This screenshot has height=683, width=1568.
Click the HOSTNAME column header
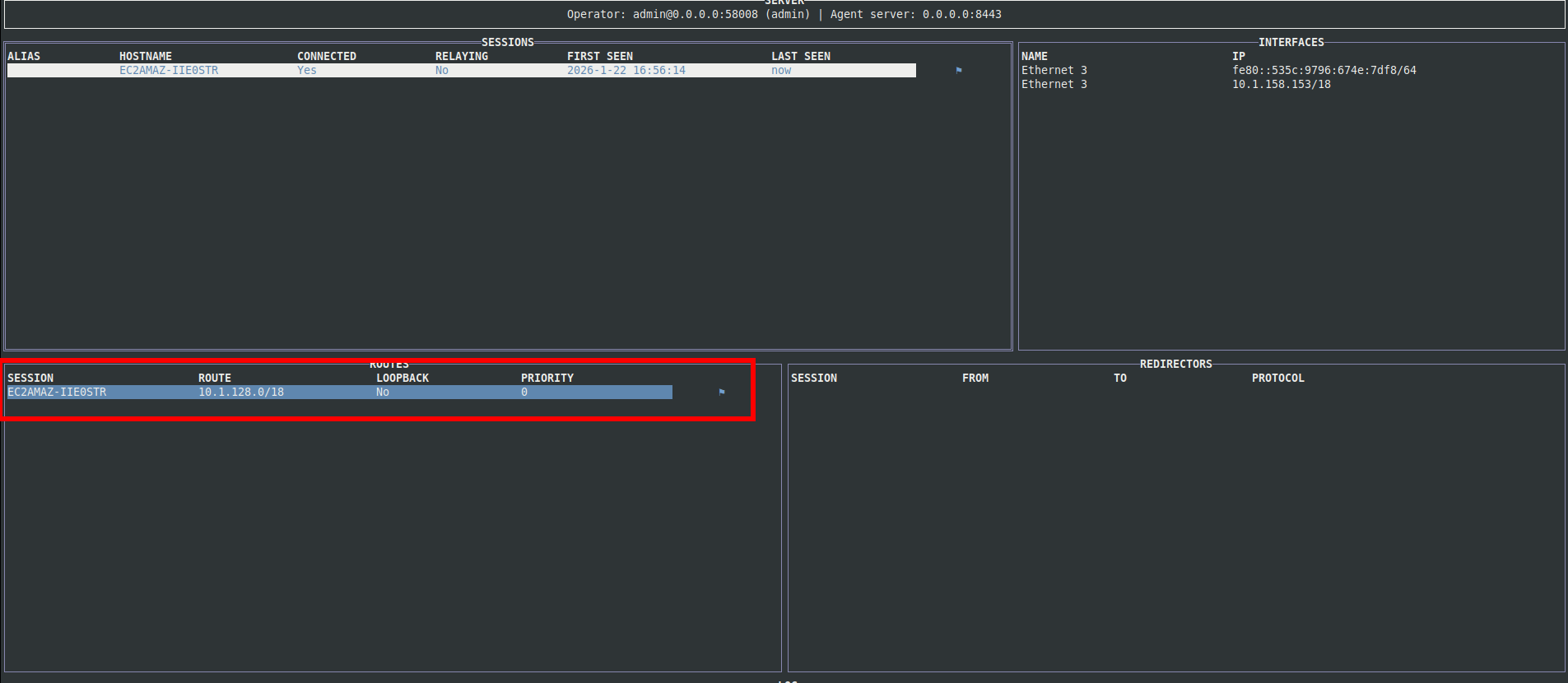[x=146, y=57]
